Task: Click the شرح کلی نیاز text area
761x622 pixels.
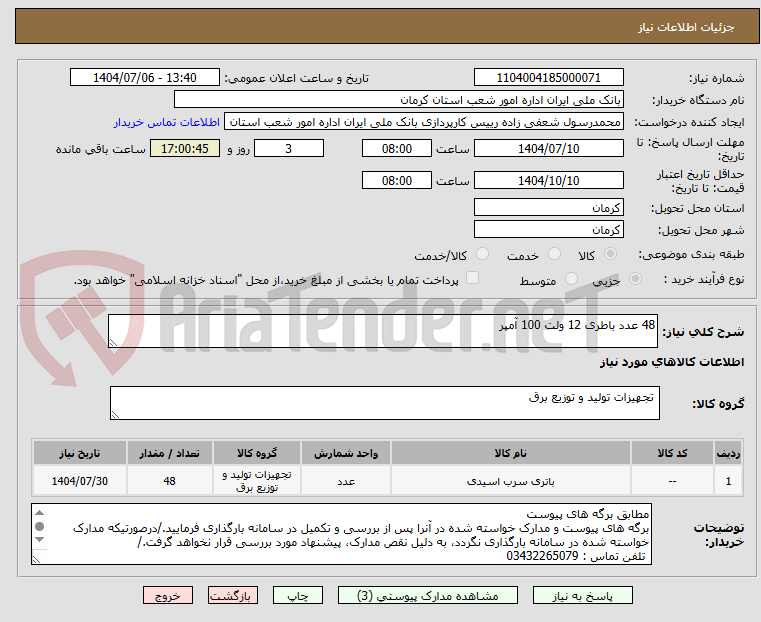Action: click(383, 331)
